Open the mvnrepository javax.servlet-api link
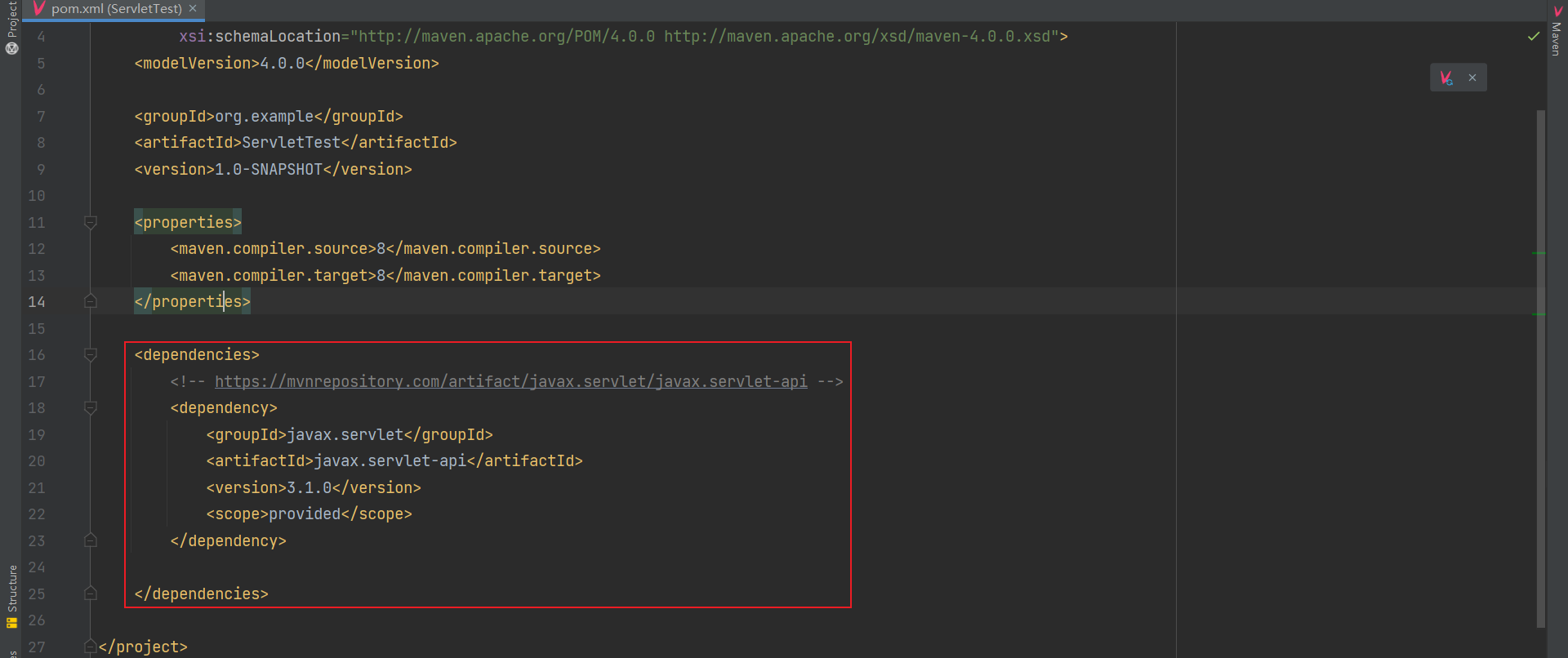Image resolution: width=1568 pixels, height=658 pixels. coord(511,381)
